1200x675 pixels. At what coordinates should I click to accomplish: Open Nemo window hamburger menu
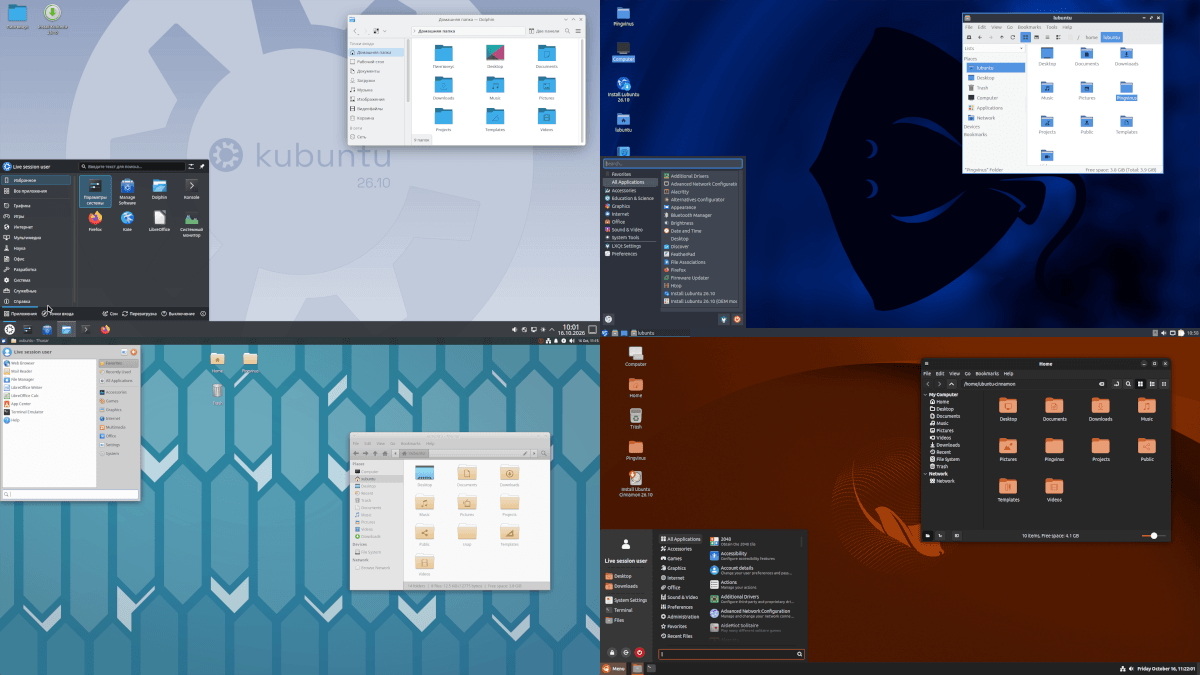tap(926, 364)
